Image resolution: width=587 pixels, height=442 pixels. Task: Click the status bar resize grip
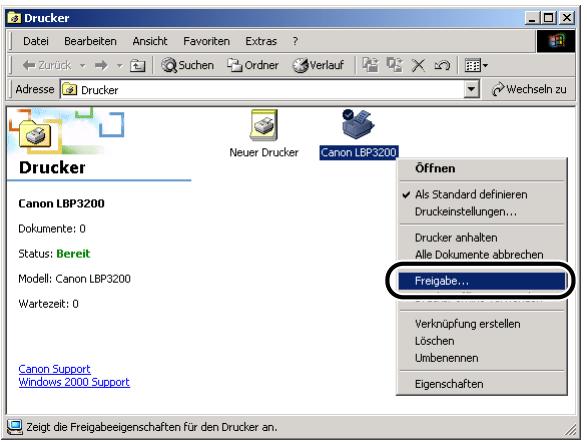(x=571, y=430)
